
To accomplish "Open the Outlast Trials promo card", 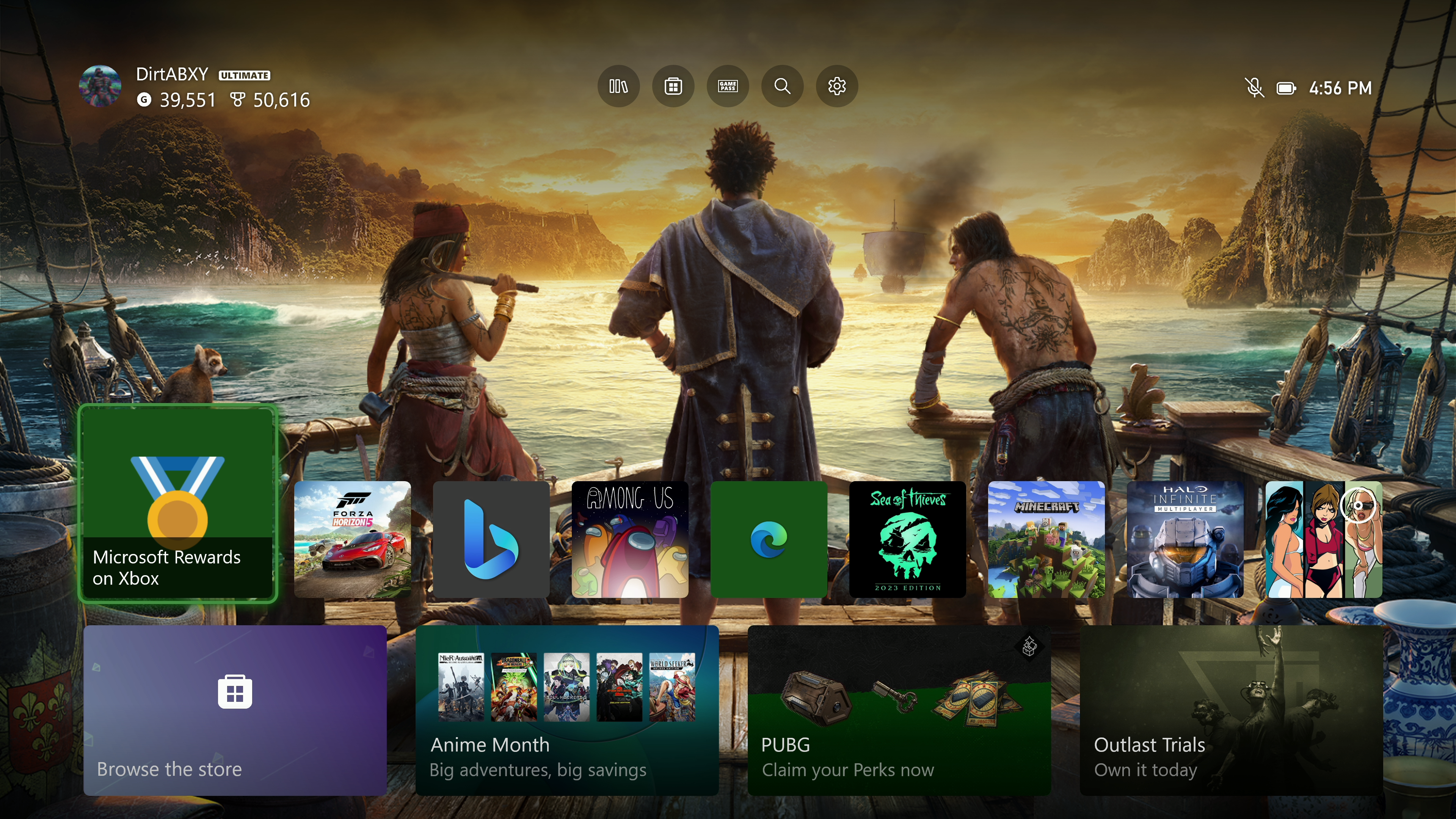I will pos(1231,710).
